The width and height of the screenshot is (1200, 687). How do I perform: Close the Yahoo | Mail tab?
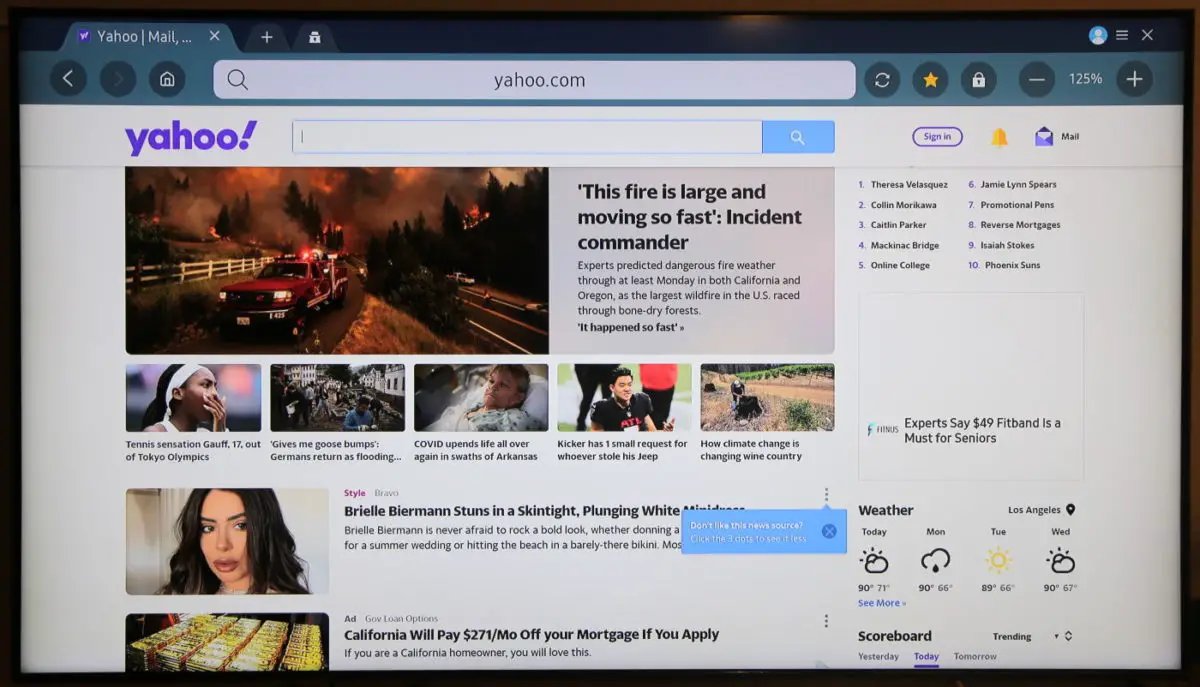[x=214, y=36]
